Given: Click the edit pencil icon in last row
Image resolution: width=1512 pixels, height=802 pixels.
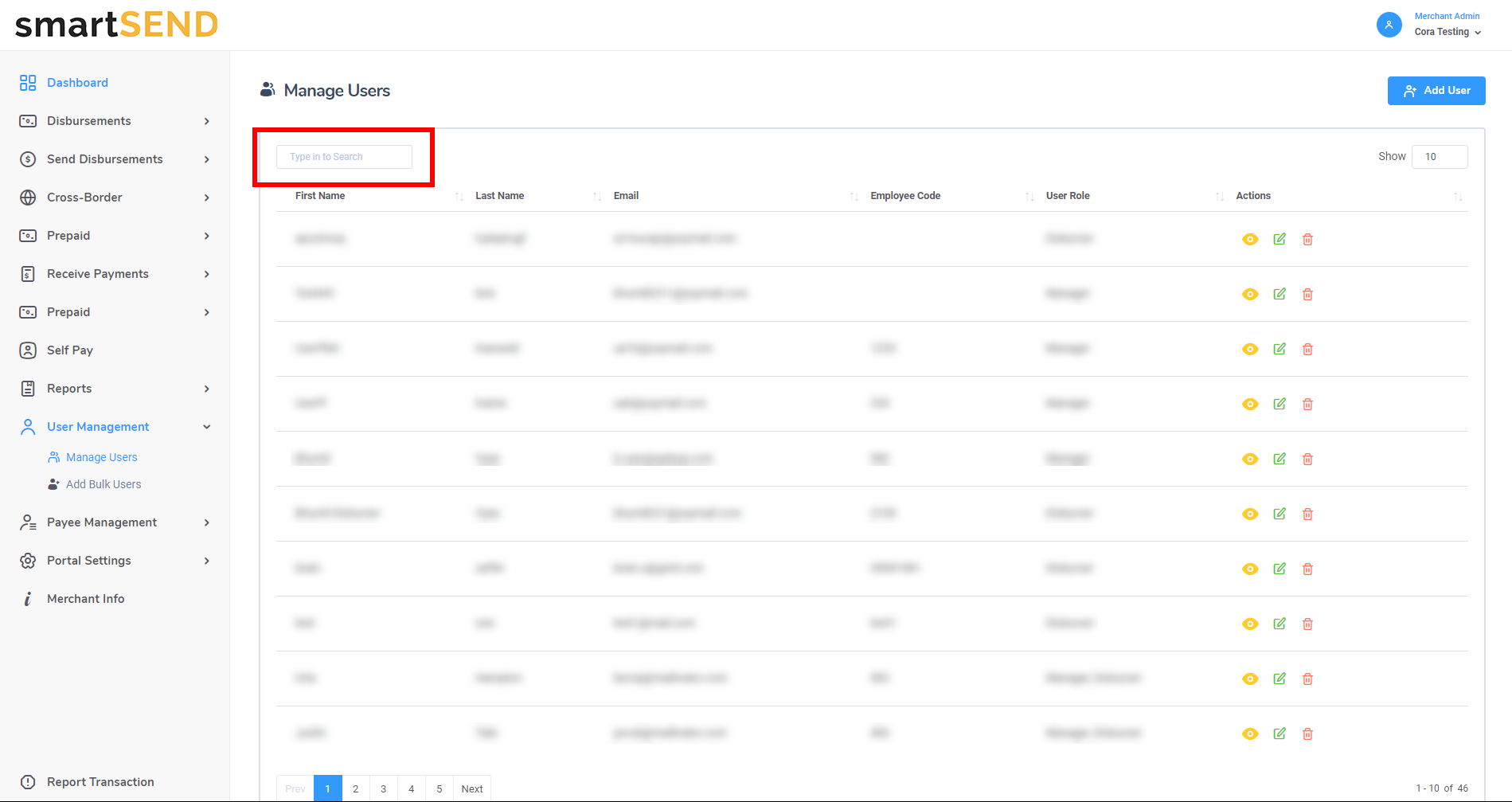Looking at the screenshot, I should [x=1280, y=734].
